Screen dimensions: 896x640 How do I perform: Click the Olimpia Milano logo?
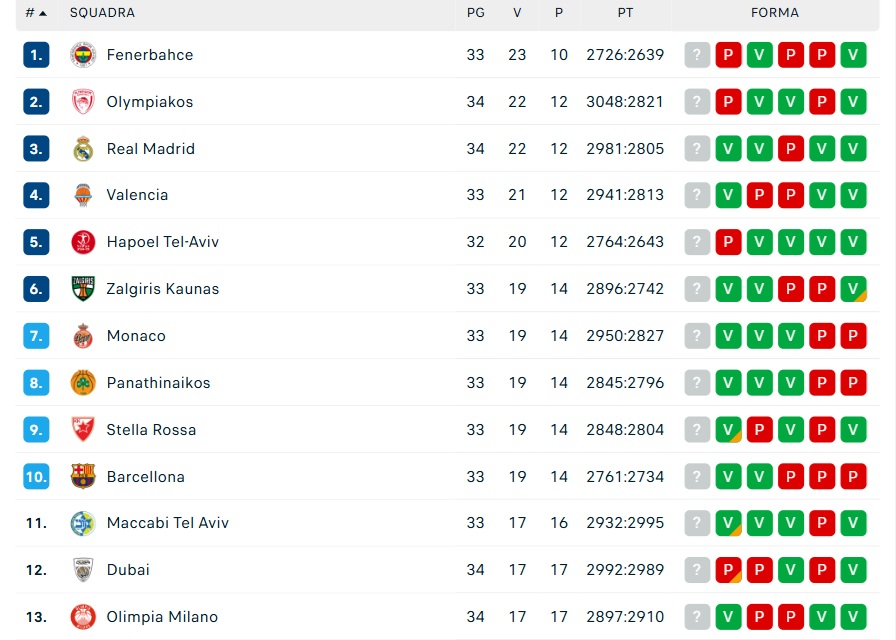click(x=83, y=617)
